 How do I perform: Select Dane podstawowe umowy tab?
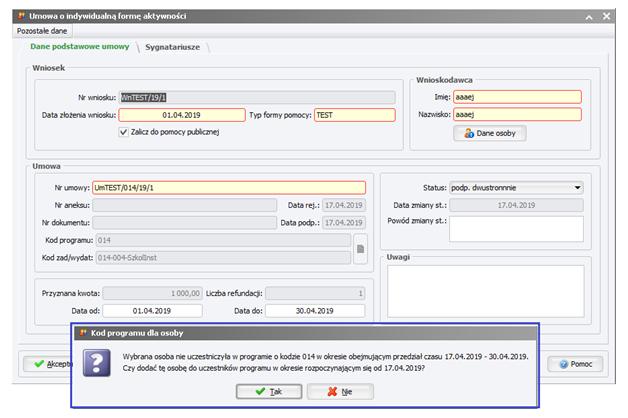point(80,46)
